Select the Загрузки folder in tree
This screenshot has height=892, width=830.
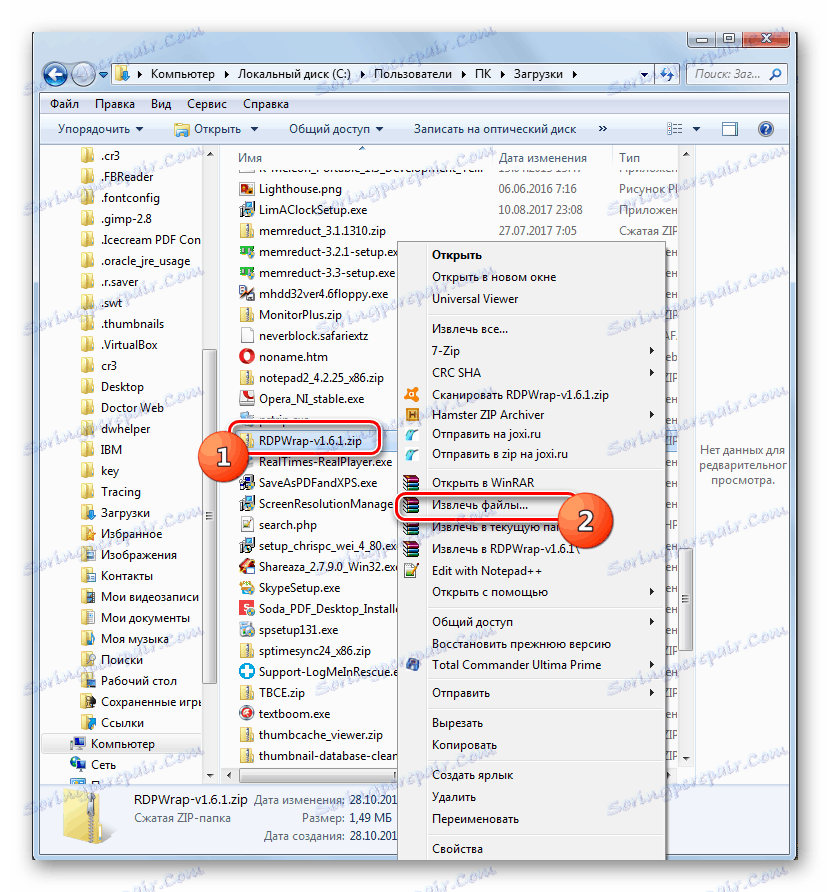pos(125,513)
